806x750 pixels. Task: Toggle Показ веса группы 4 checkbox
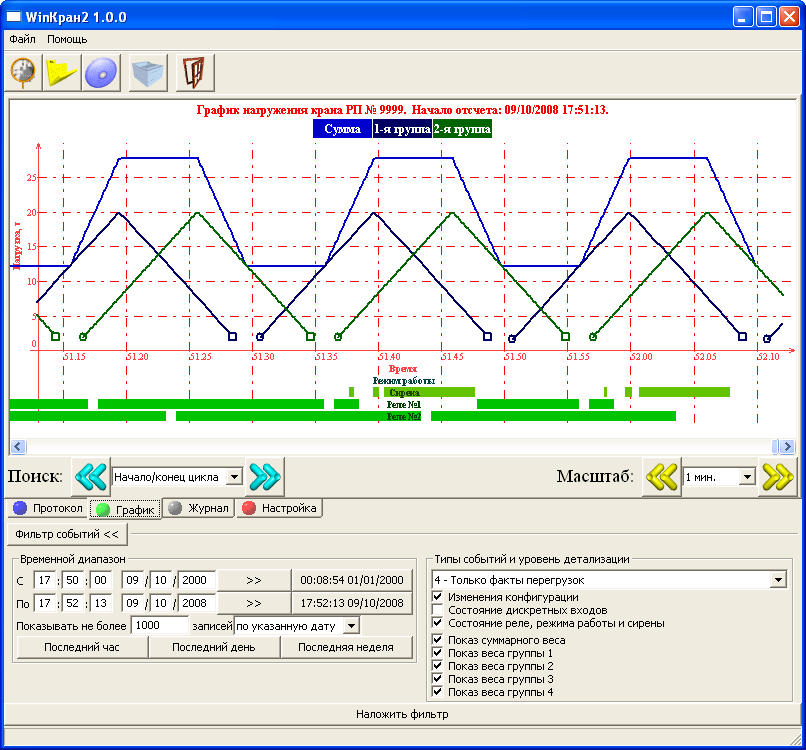(x=437, y=692)
